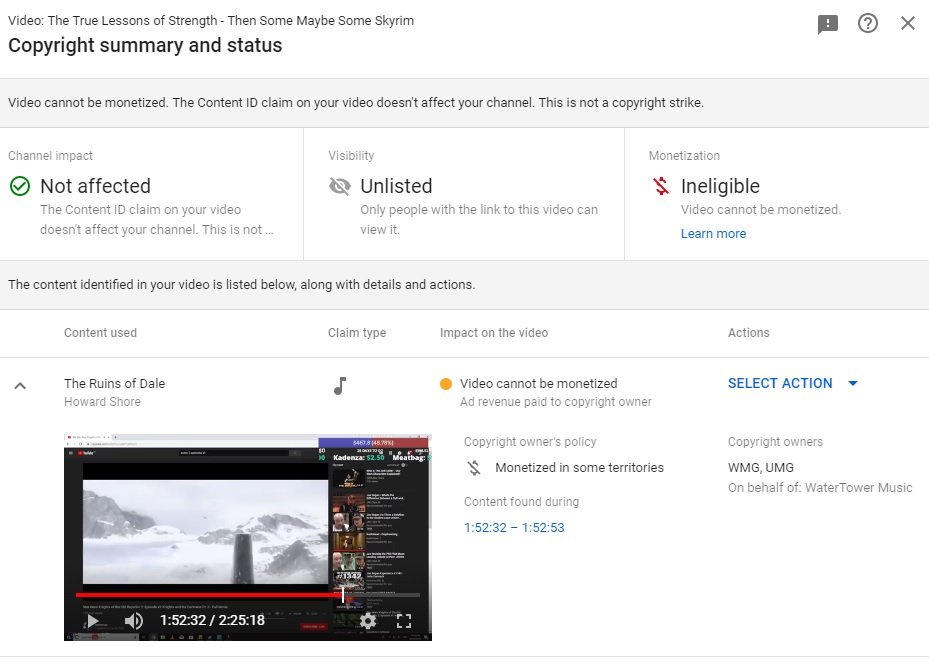The height and width of the screenshot is (669, 929).
Task: Close the copyright summary dialog
Action: [908, 23]
